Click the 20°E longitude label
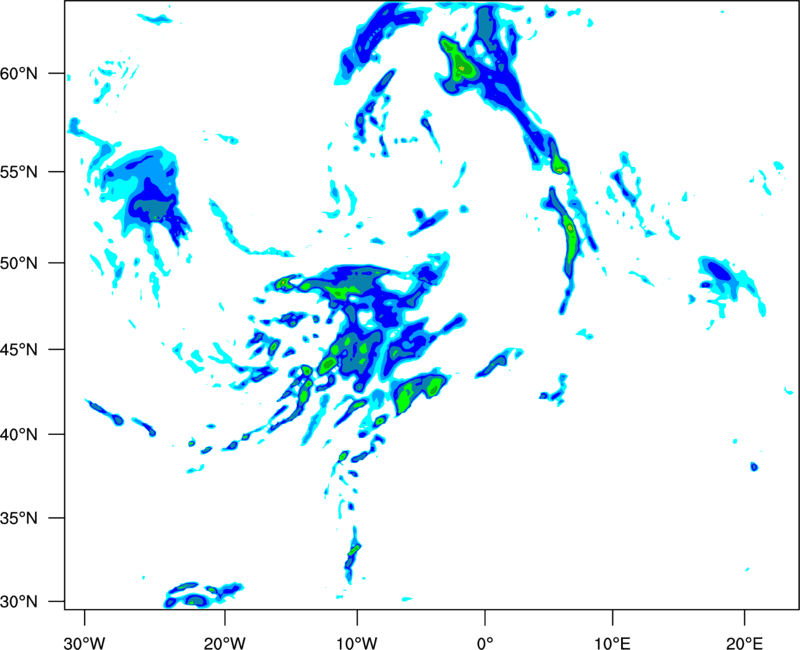Image resolution: width=800 pixels, height=650 pixels. 744,643
